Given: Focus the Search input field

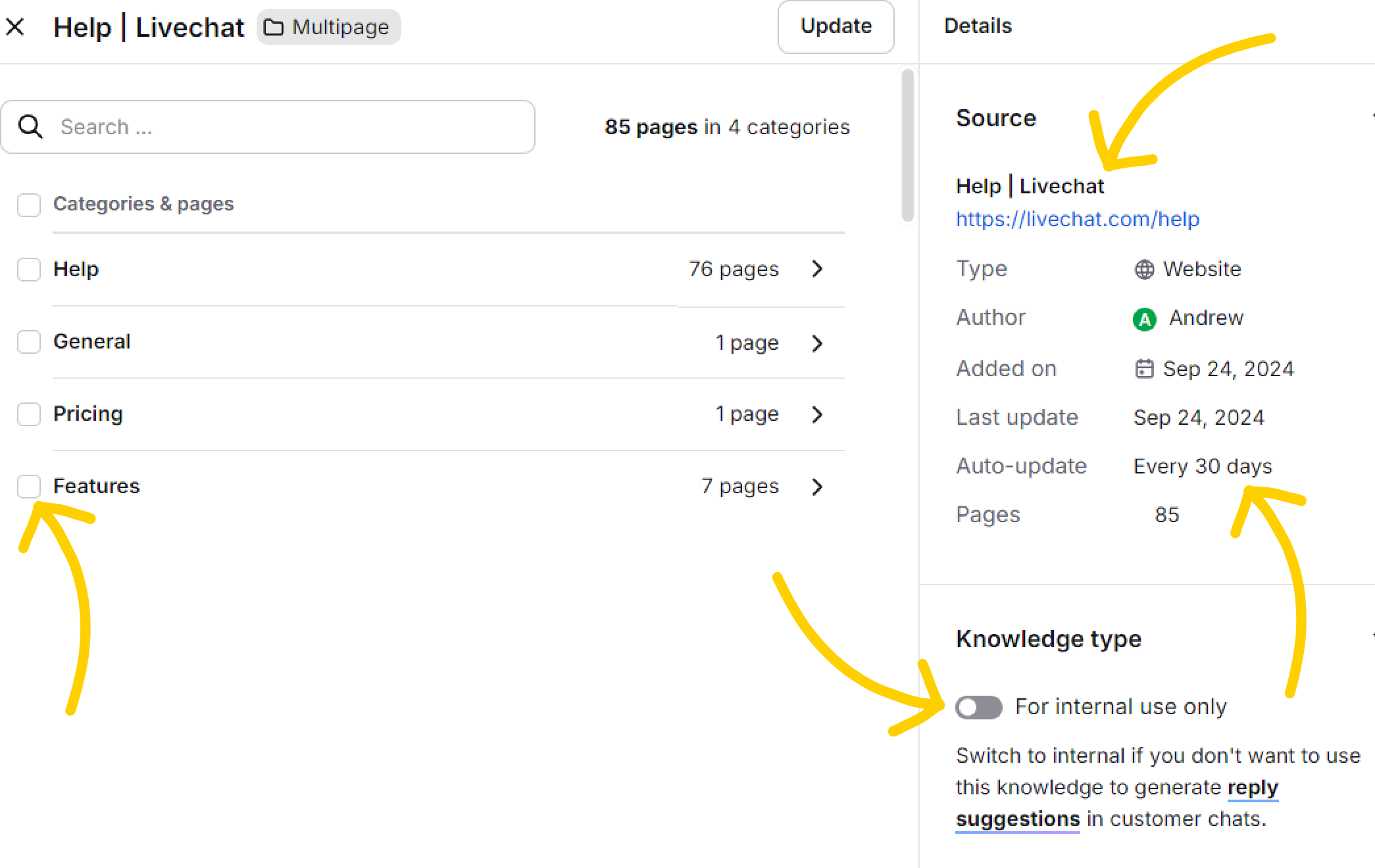Looking at the screenshot, I should [268, 127].
